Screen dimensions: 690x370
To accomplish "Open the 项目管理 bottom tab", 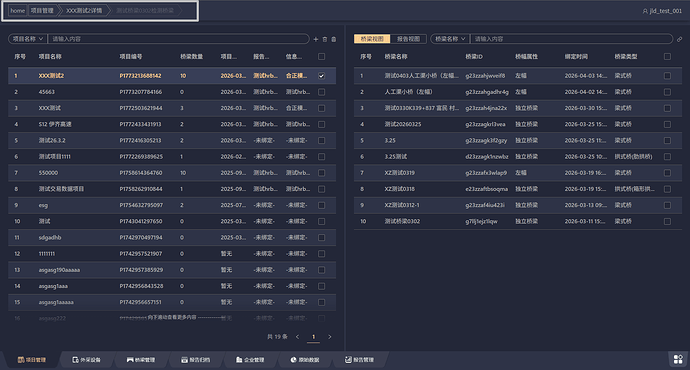I will (x=32, y=360).
